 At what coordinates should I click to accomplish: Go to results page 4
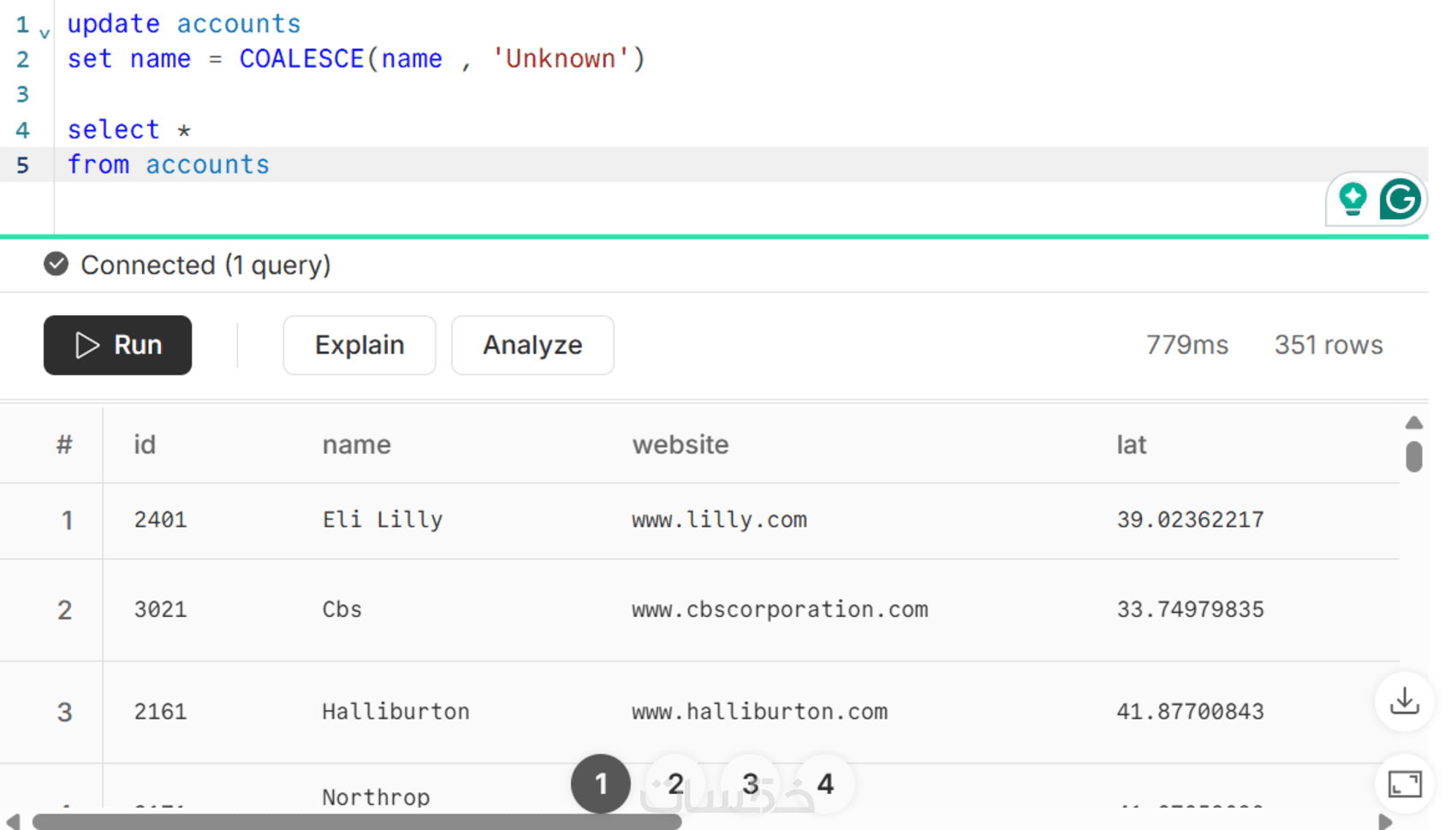click(825, 783)
